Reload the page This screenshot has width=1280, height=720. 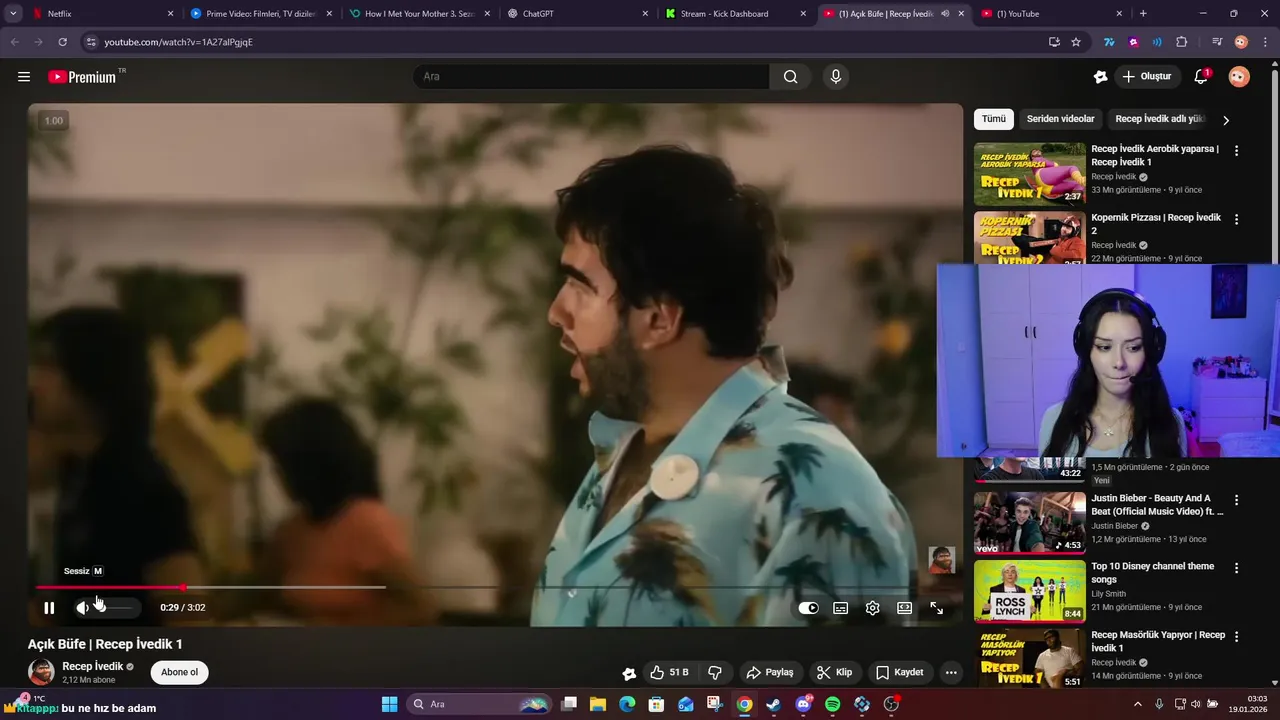click(62, 42)
